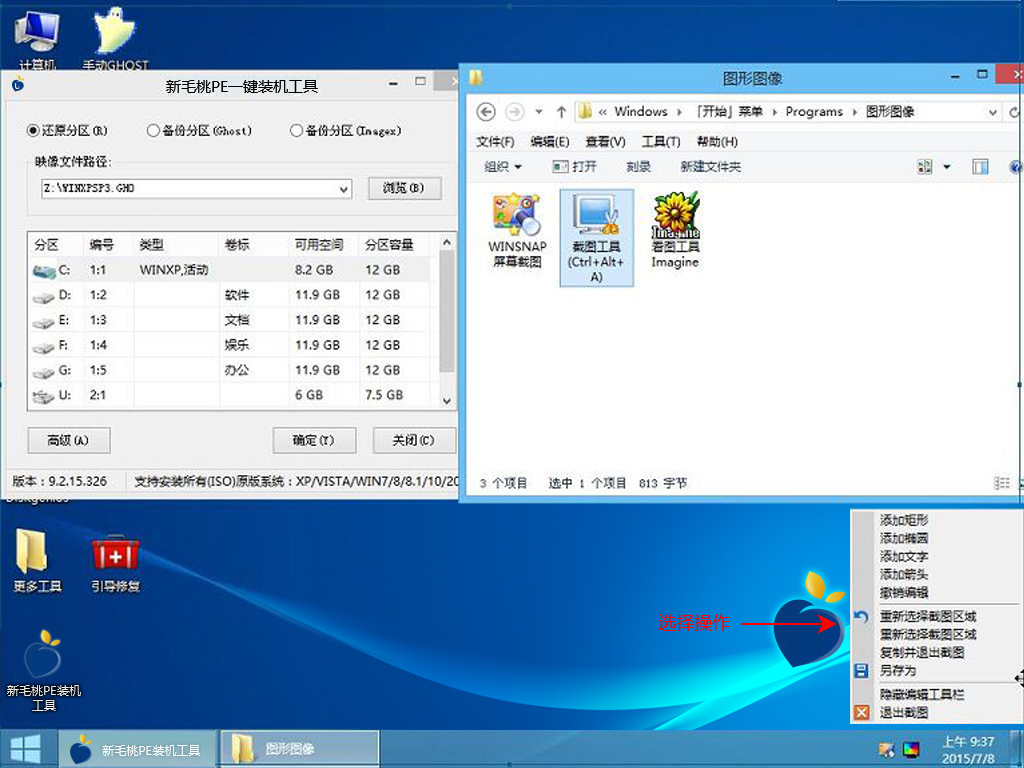Toggle the explorer preview pane icon

(980, 167)
